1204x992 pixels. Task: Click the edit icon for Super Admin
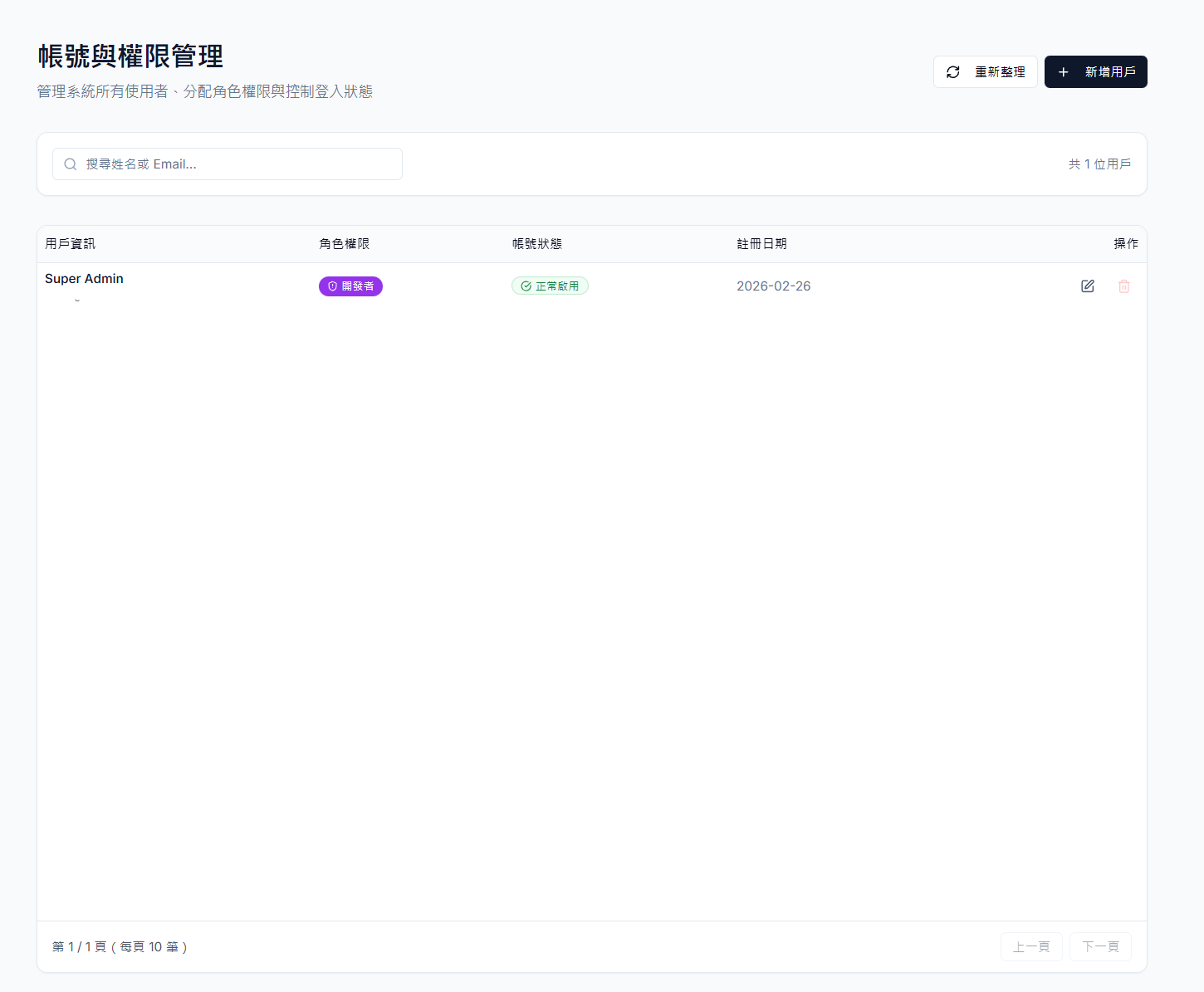point(1087,286)
